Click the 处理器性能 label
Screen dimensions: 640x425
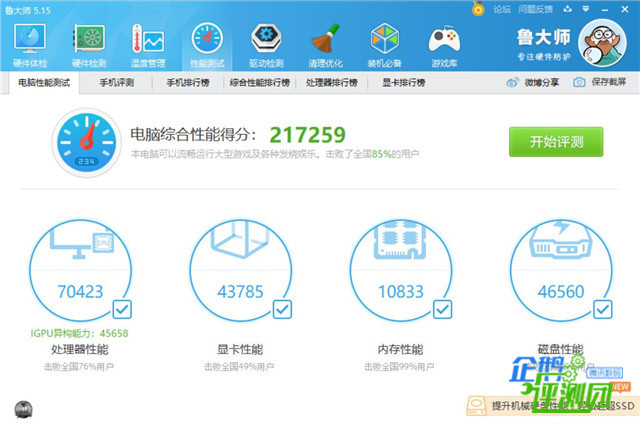[x=80, y=349]
